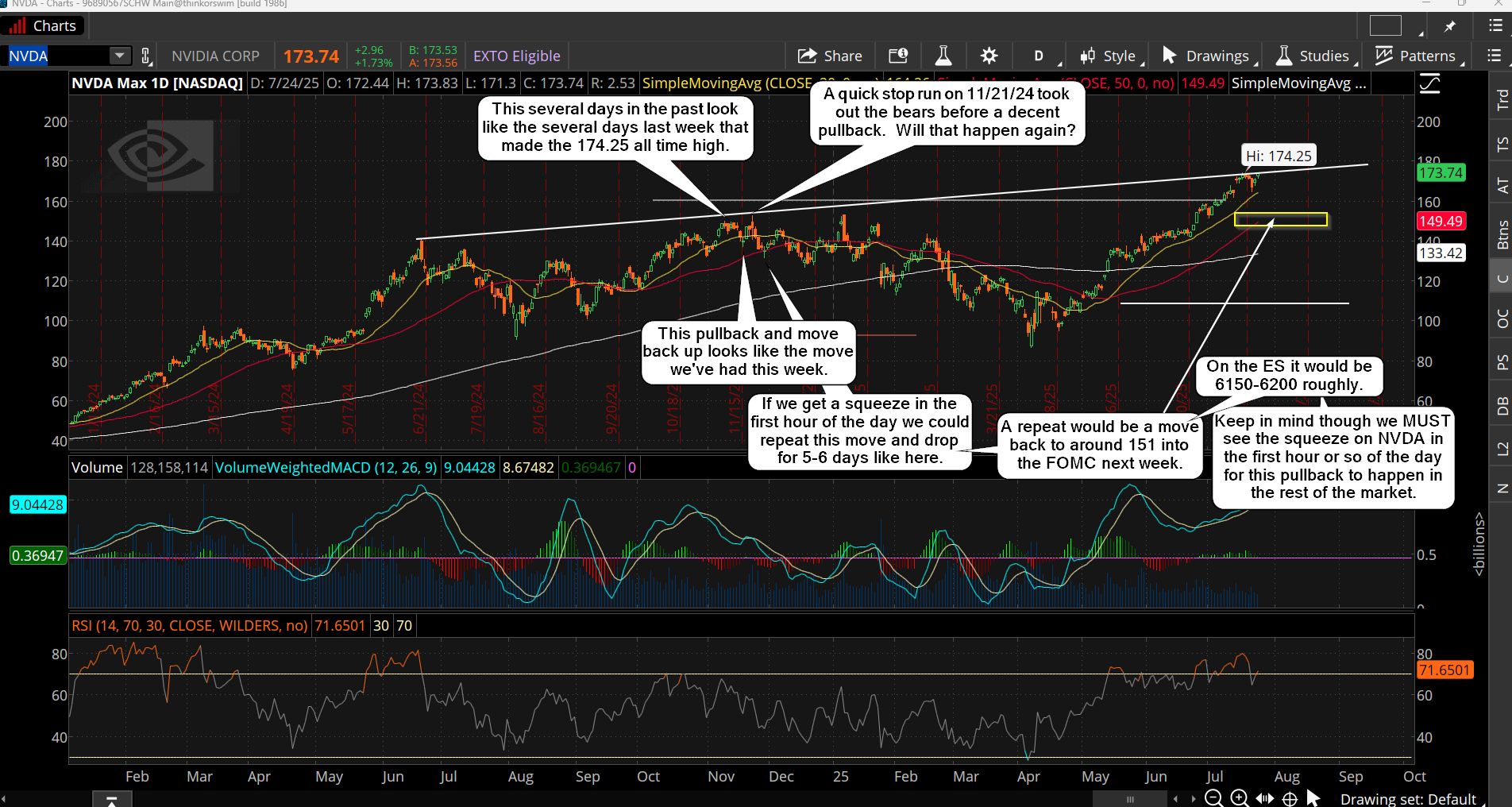
Task: Open the OC sidebar tab
Action: coord(1502,319)
